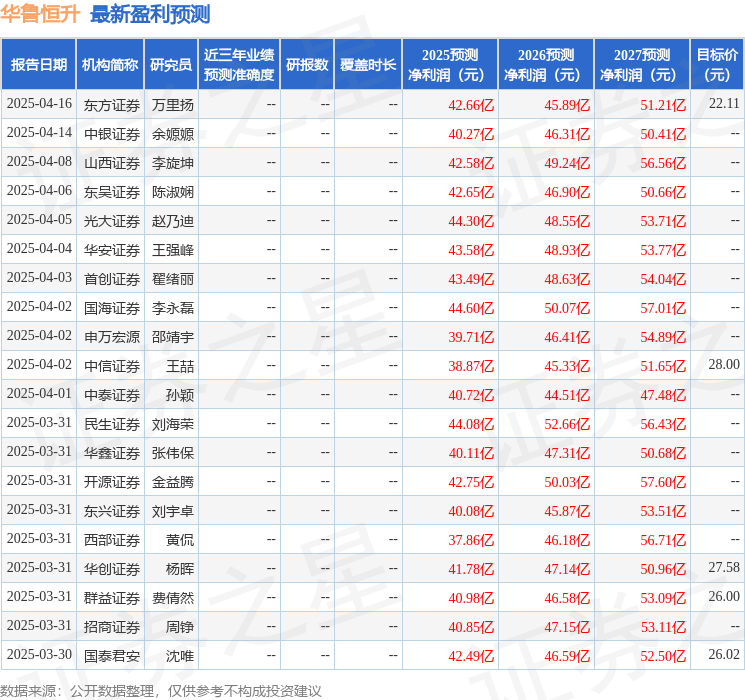The width and height of the screenshot is (745, 700).
Task: Click the 数据来源 footer disclaimer text
Action: point(161,690)
